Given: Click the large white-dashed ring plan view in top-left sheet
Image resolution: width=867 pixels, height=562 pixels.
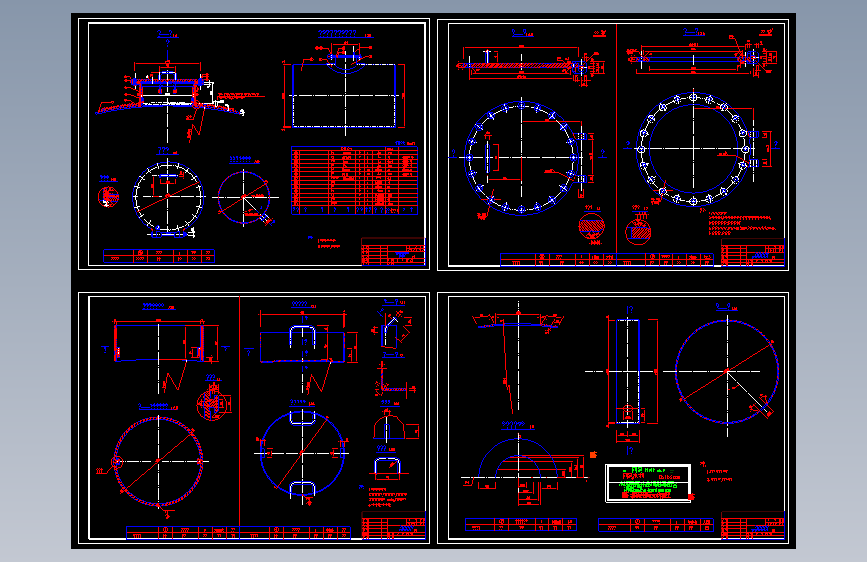Looking at the screenshot, I should (168, 196).
